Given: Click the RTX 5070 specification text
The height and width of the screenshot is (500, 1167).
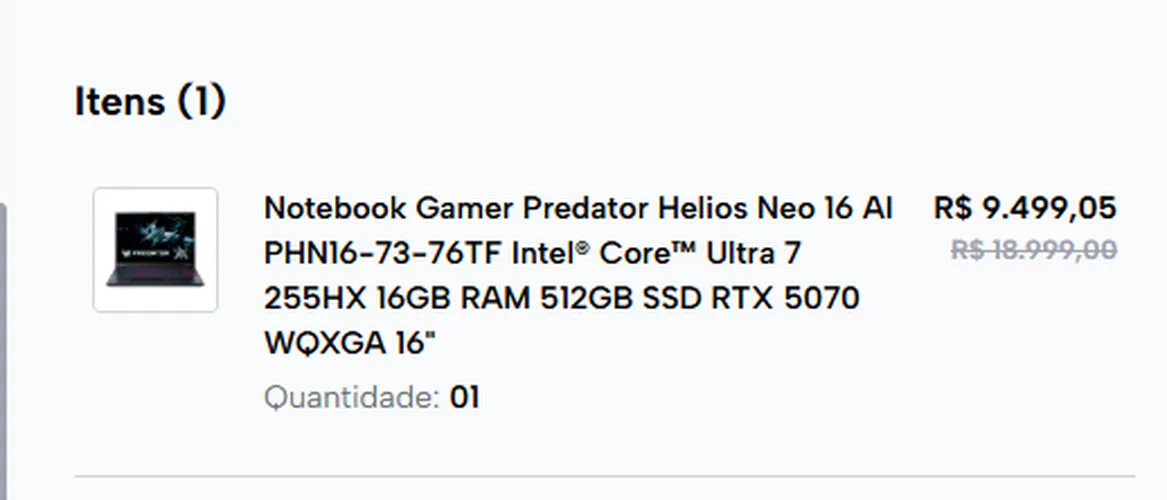Looking at the screenshot, I should [785, 298].
